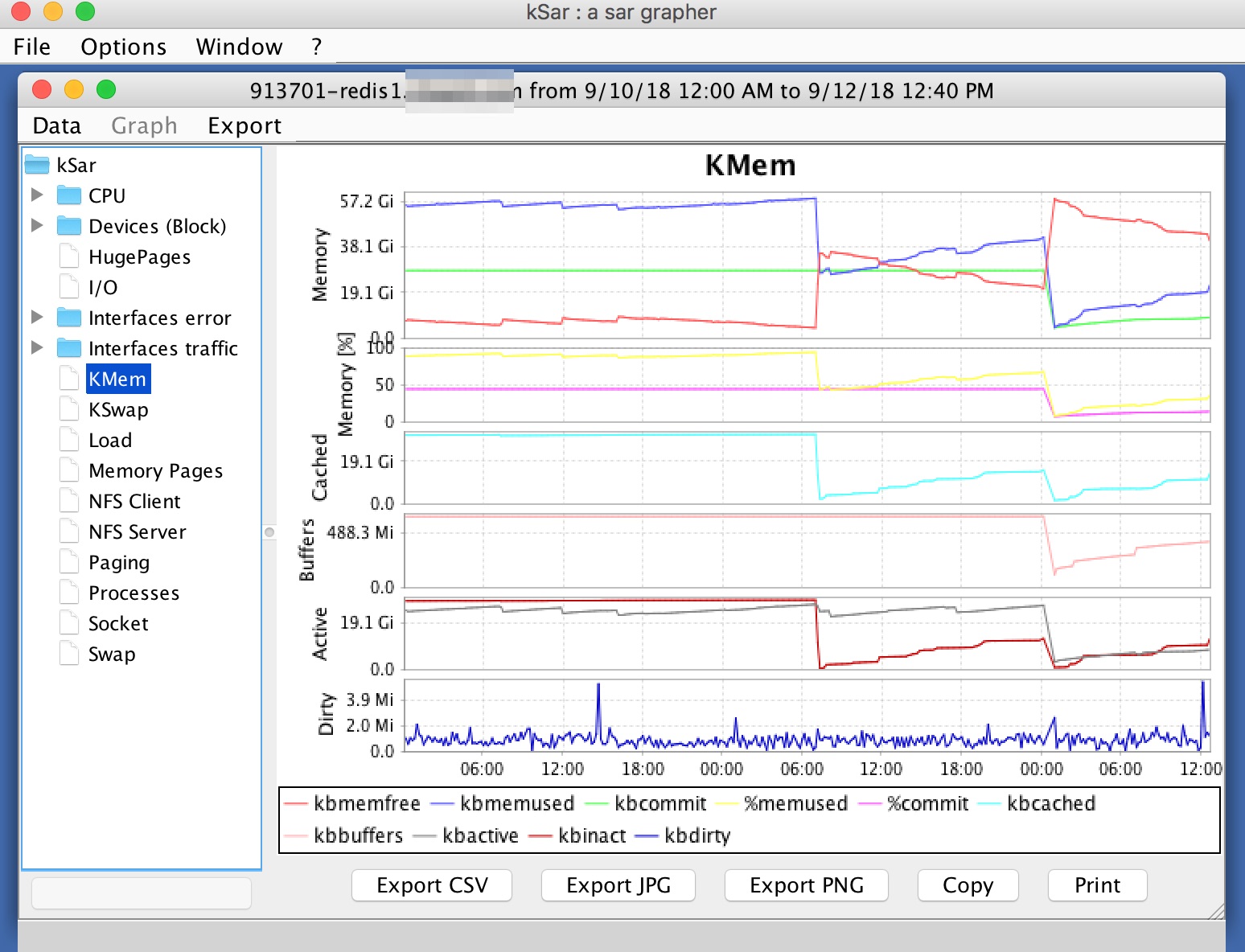Click the Memory Pages document icon
Image resolution: width=1245 pixels, height=952 pixels.
point(69,470)
